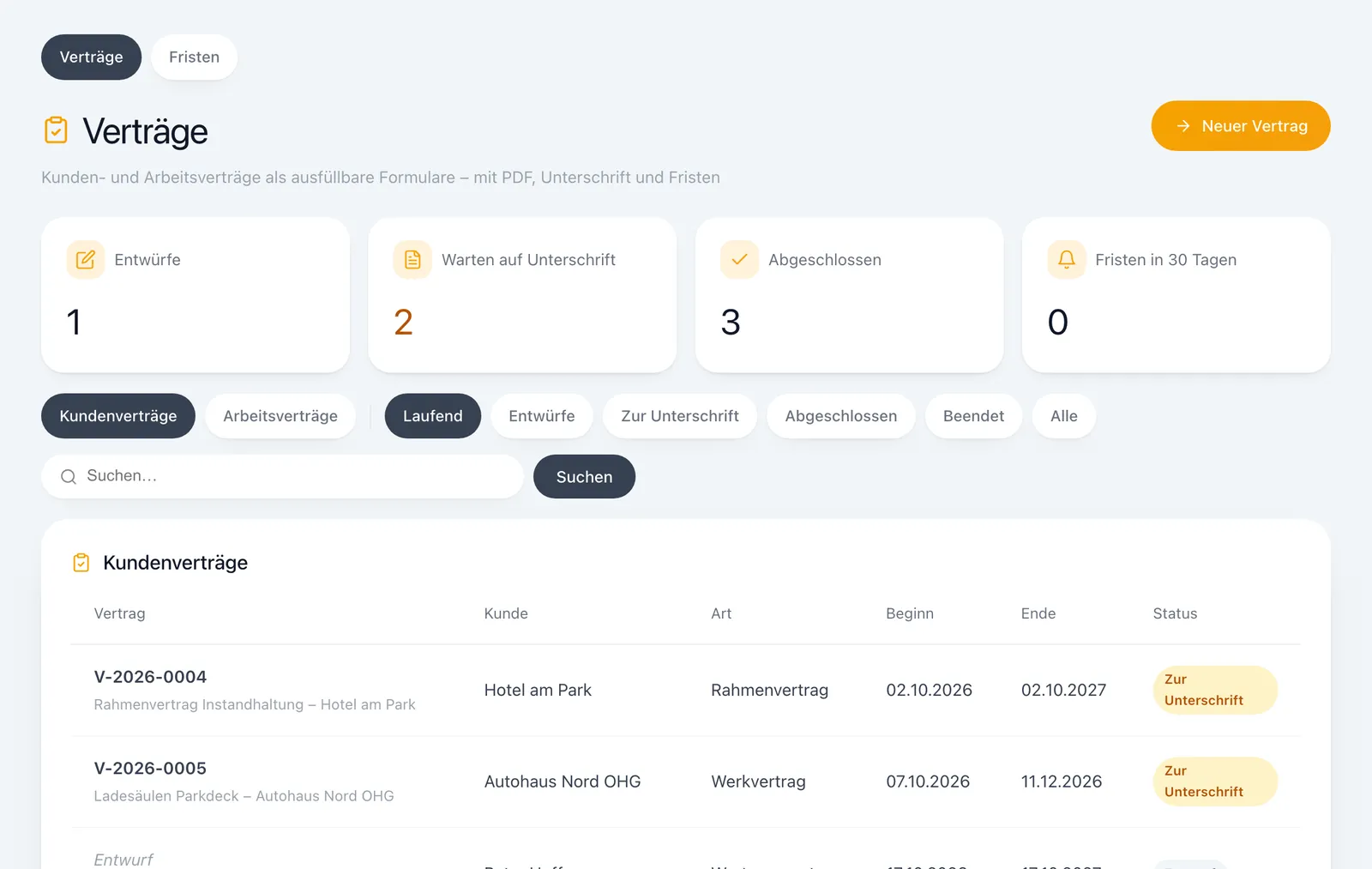Open the Warten auf Unterschrift summary card
This screenshot has width=1372, height=869.
pyautogui.click(x=522, y=295)
